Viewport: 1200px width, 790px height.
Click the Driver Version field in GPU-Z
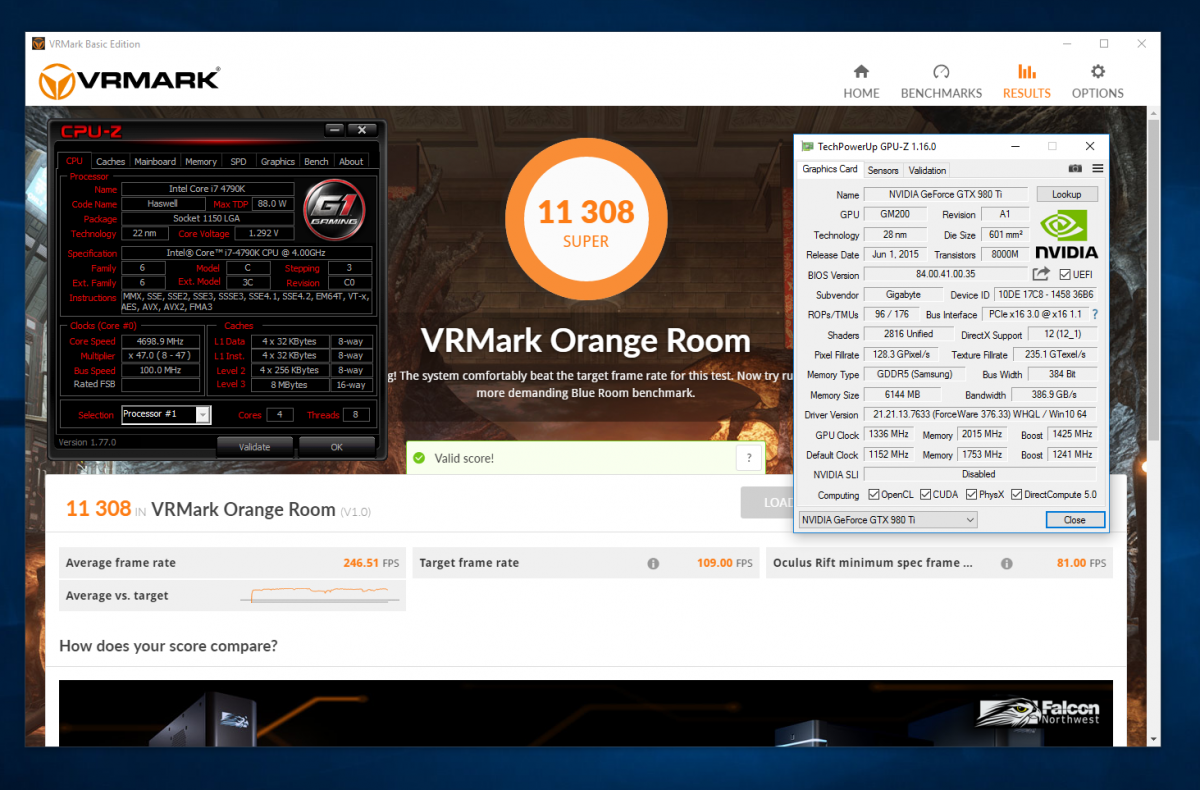click(980, 414)
